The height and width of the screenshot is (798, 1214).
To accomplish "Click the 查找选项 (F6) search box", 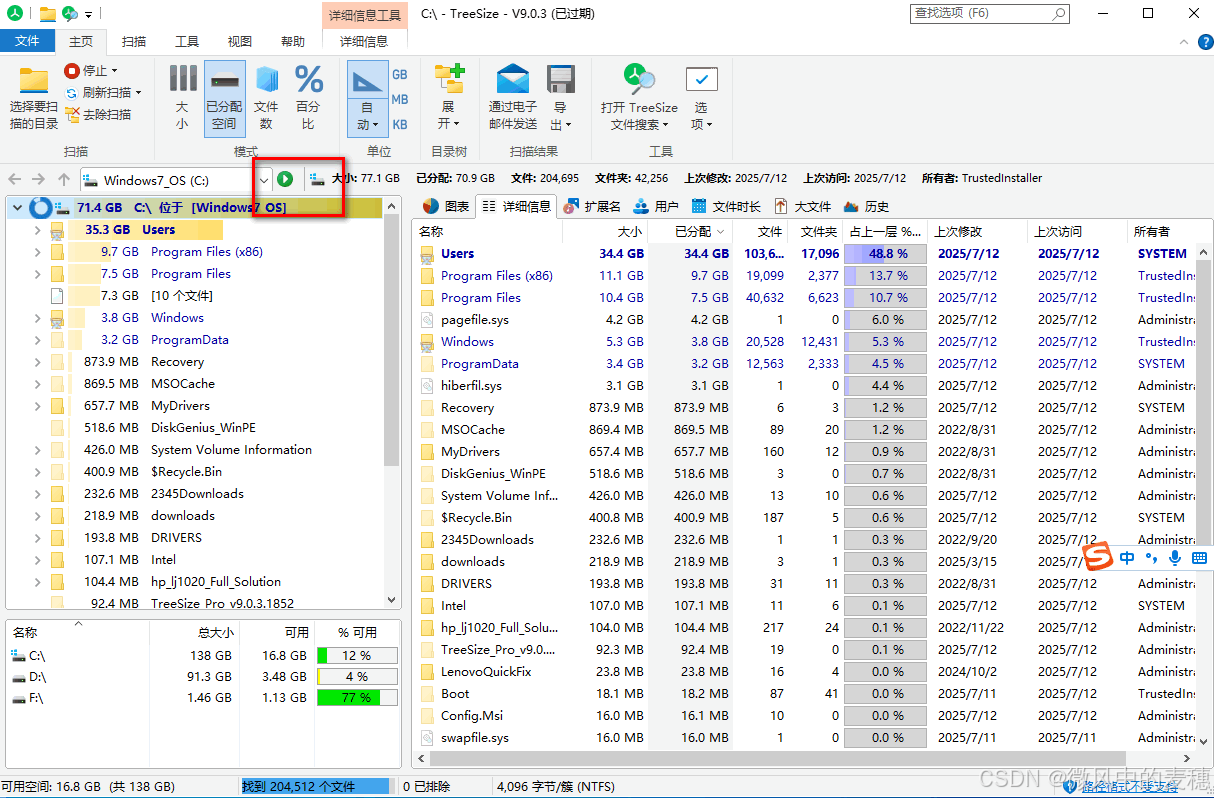I will [x=990, y=14].
